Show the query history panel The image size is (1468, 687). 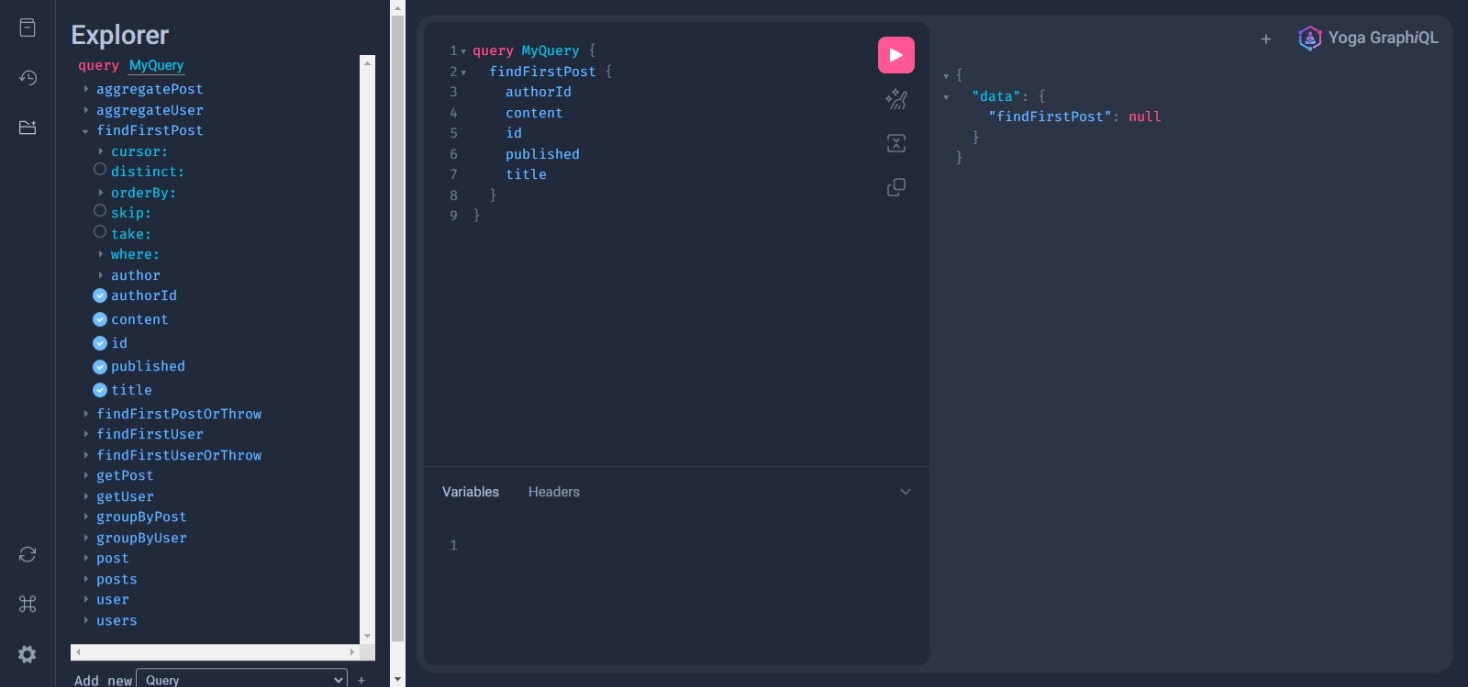28,78
